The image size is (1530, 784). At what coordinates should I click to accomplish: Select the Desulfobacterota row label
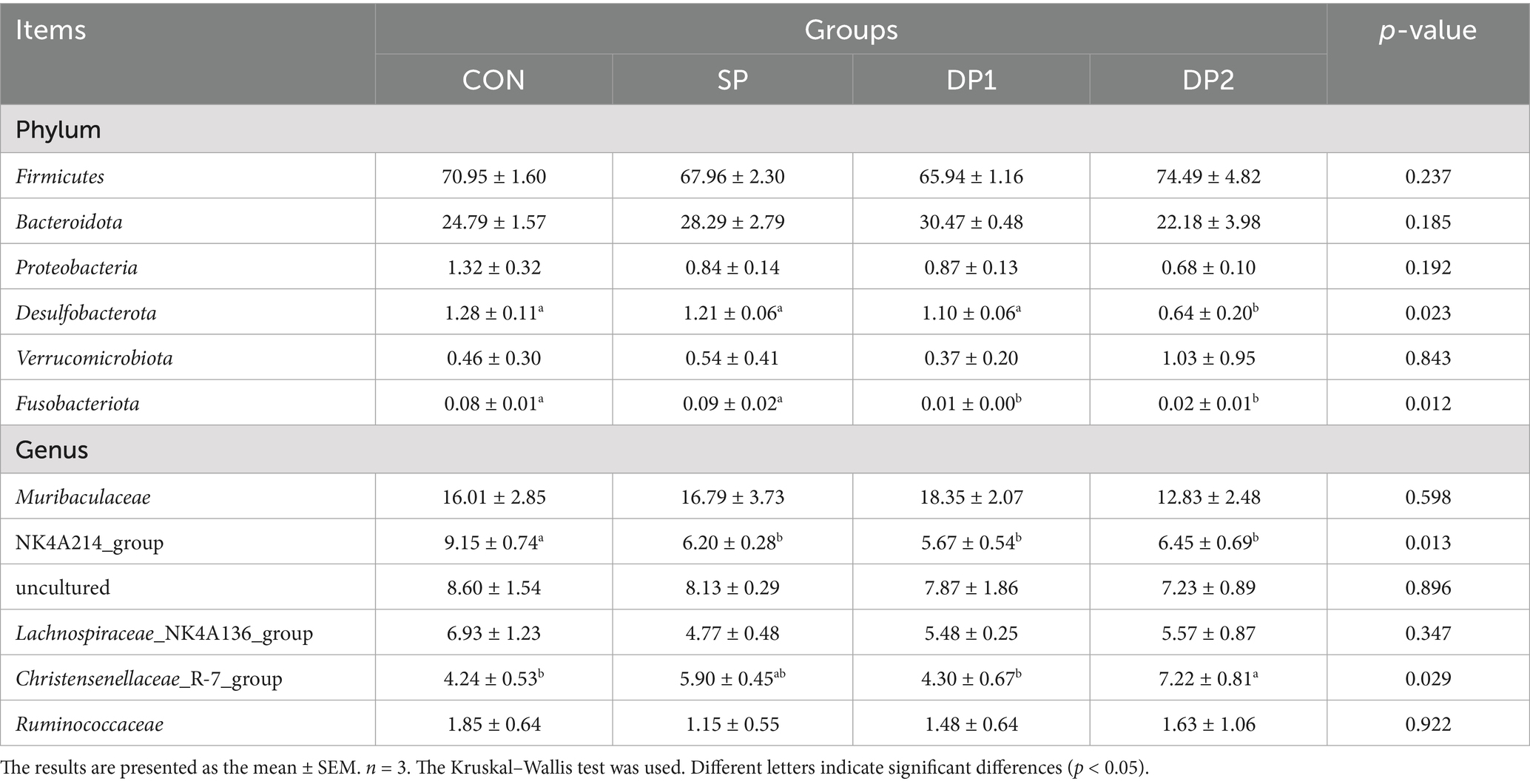(x=86, y=313)
